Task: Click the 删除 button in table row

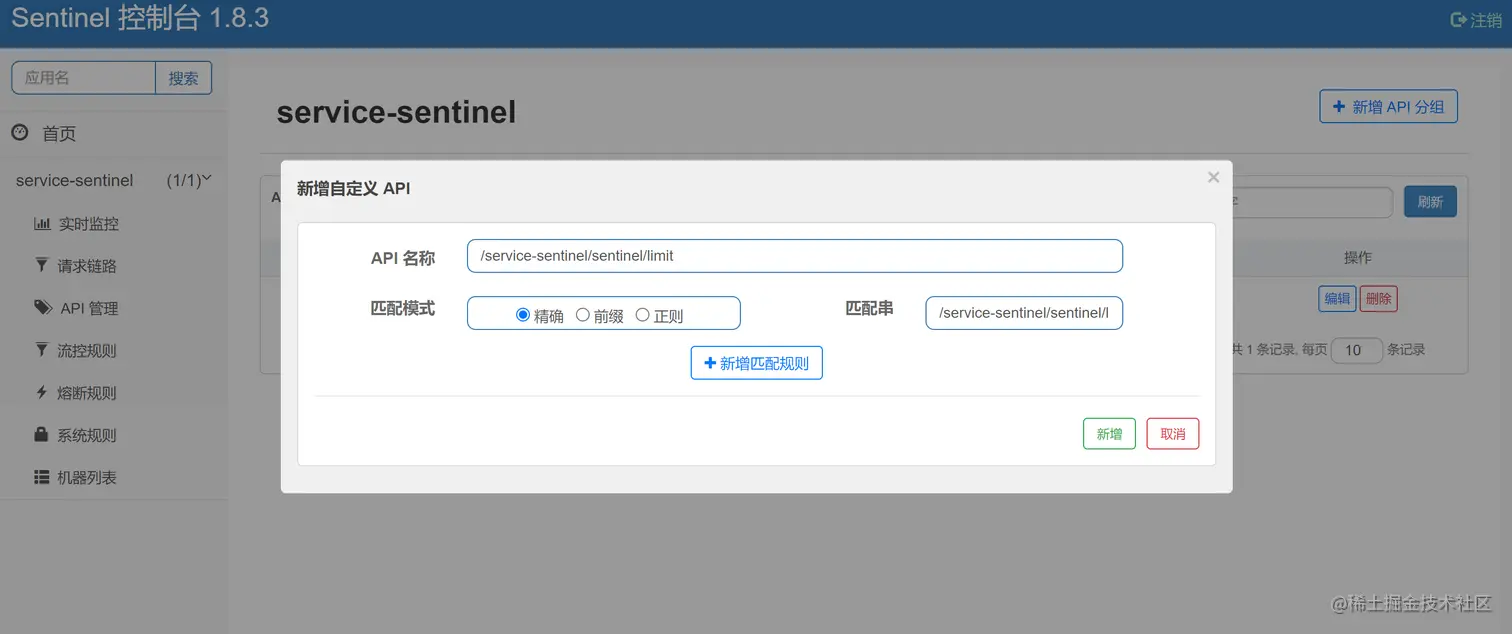Action: coord(1379,298)
